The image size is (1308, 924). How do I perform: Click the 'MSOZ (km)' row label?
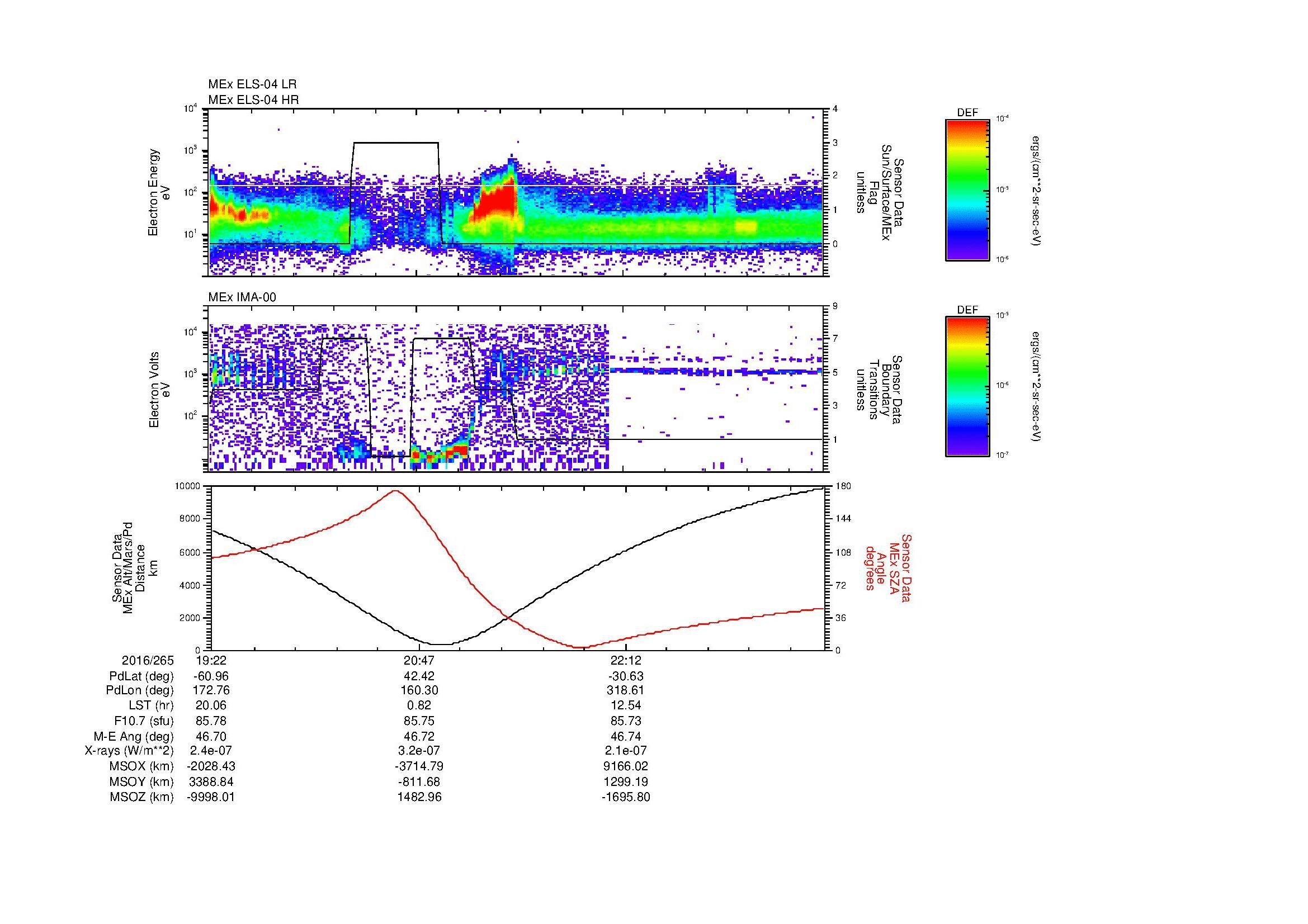point(142,798)
